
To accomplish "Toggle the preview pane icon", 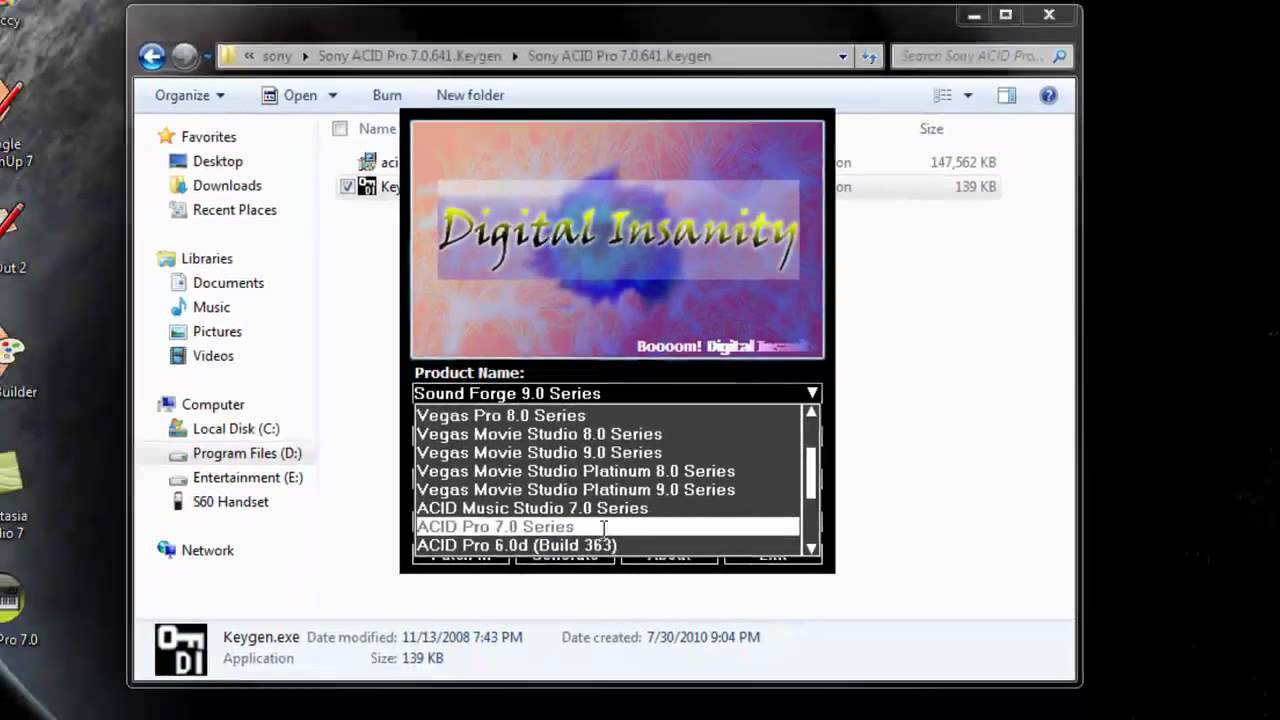I will coord(1007,95).
